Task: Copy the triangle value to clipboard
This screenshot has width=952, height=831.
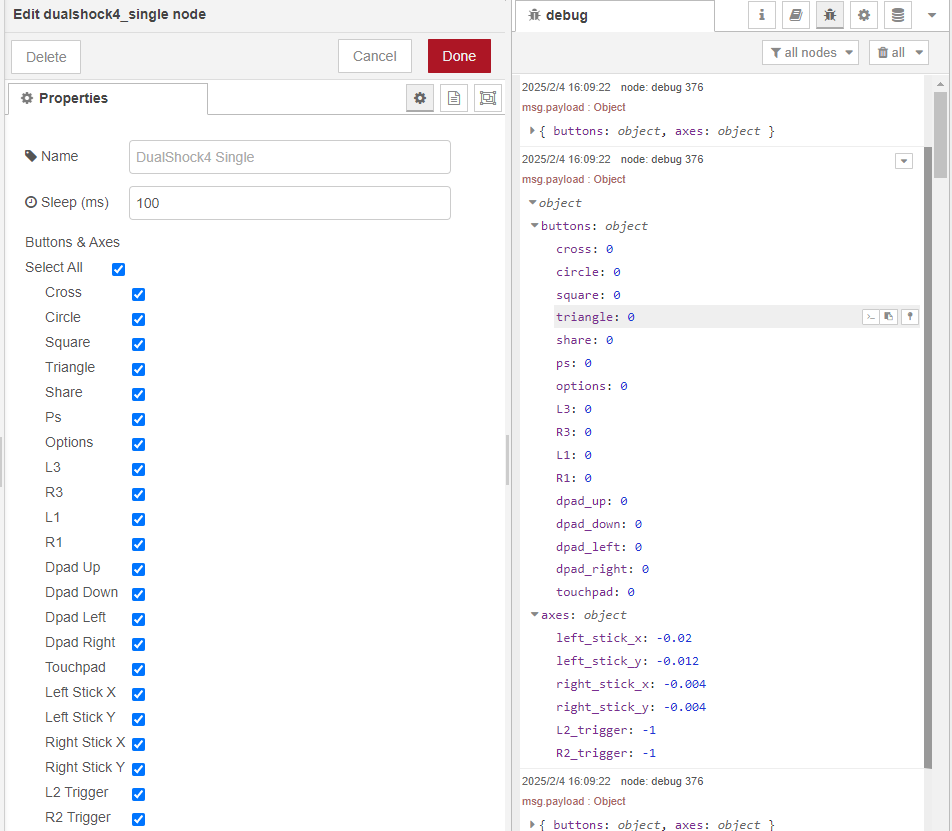Action: pyautogui.click(x=889, y=317)
